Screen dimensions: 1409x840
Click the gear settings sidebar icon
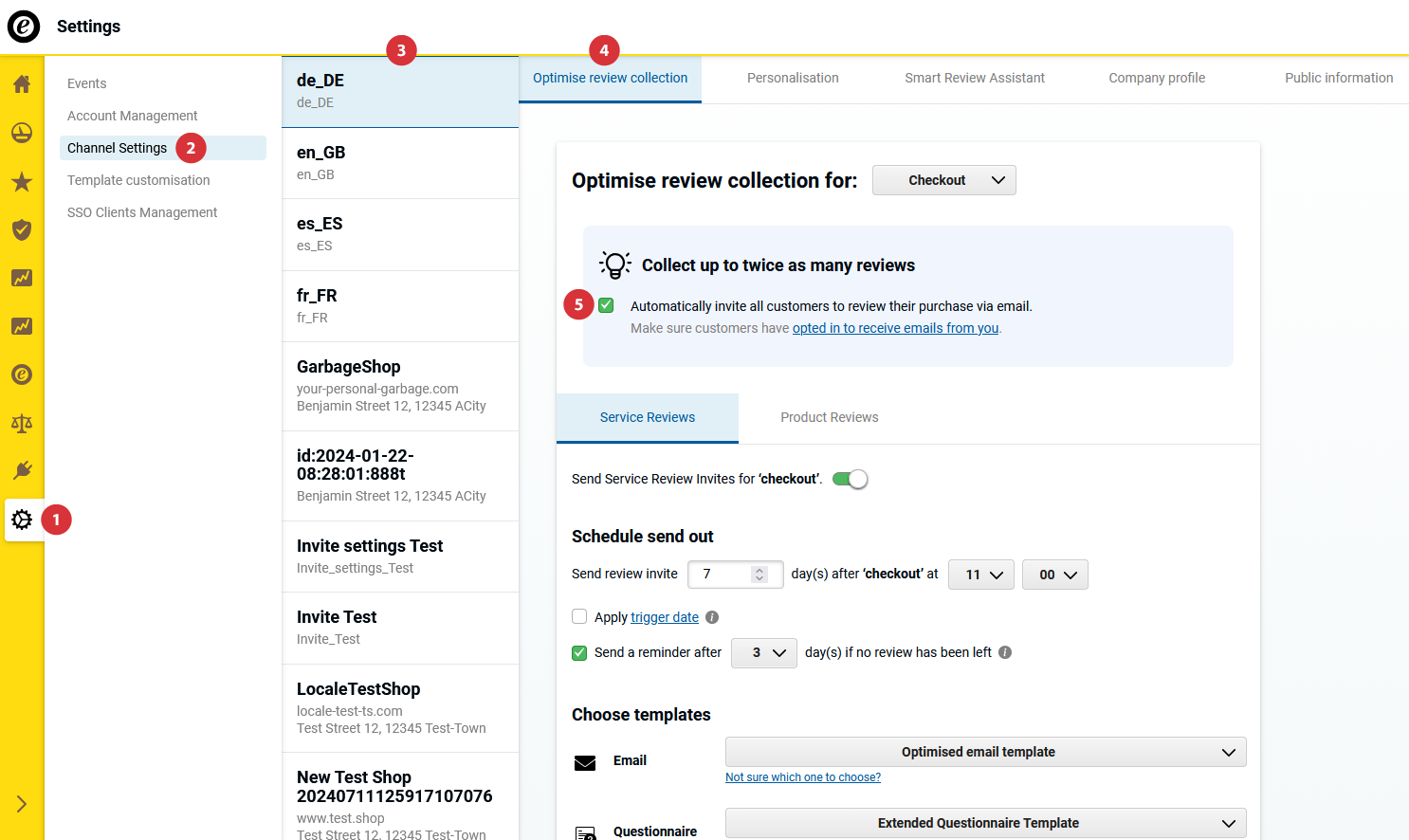point(22,520)
